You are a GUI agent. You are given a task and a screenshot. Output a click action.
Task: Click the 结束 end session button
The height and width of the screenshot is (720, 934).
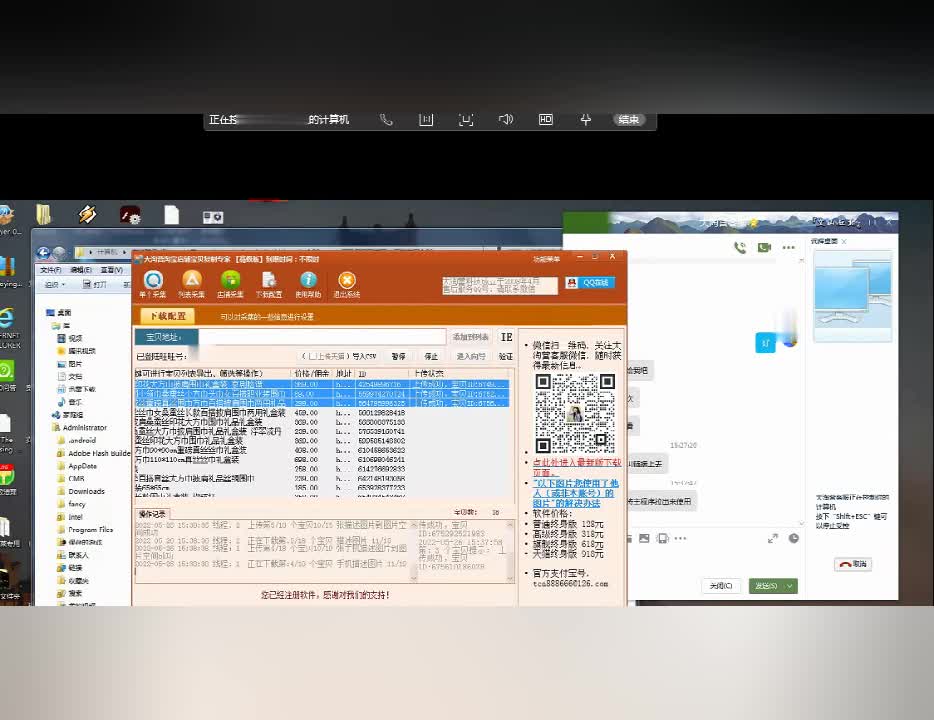pos(628,120)
